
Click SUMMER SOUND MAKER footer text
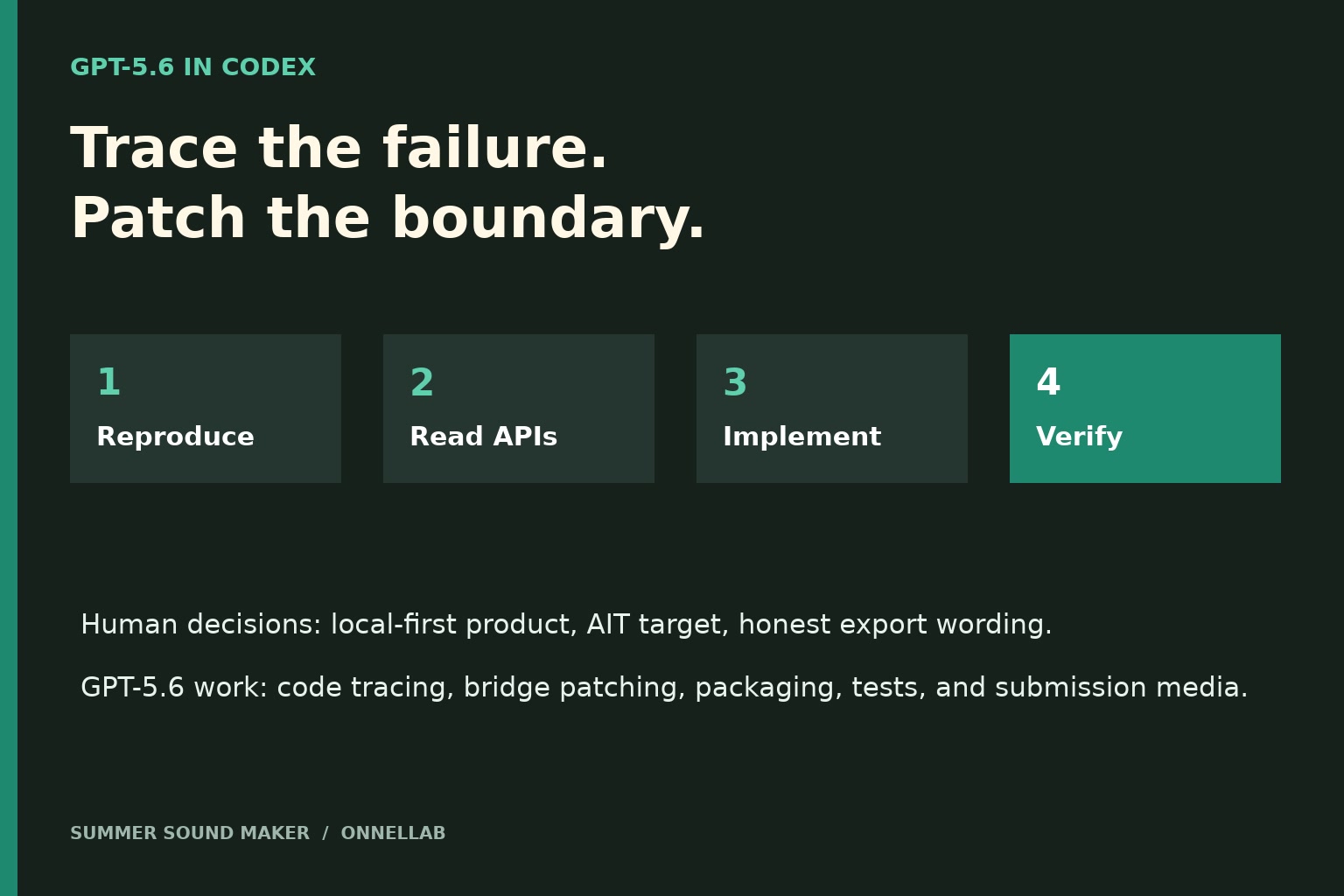(x=190, y=834)
